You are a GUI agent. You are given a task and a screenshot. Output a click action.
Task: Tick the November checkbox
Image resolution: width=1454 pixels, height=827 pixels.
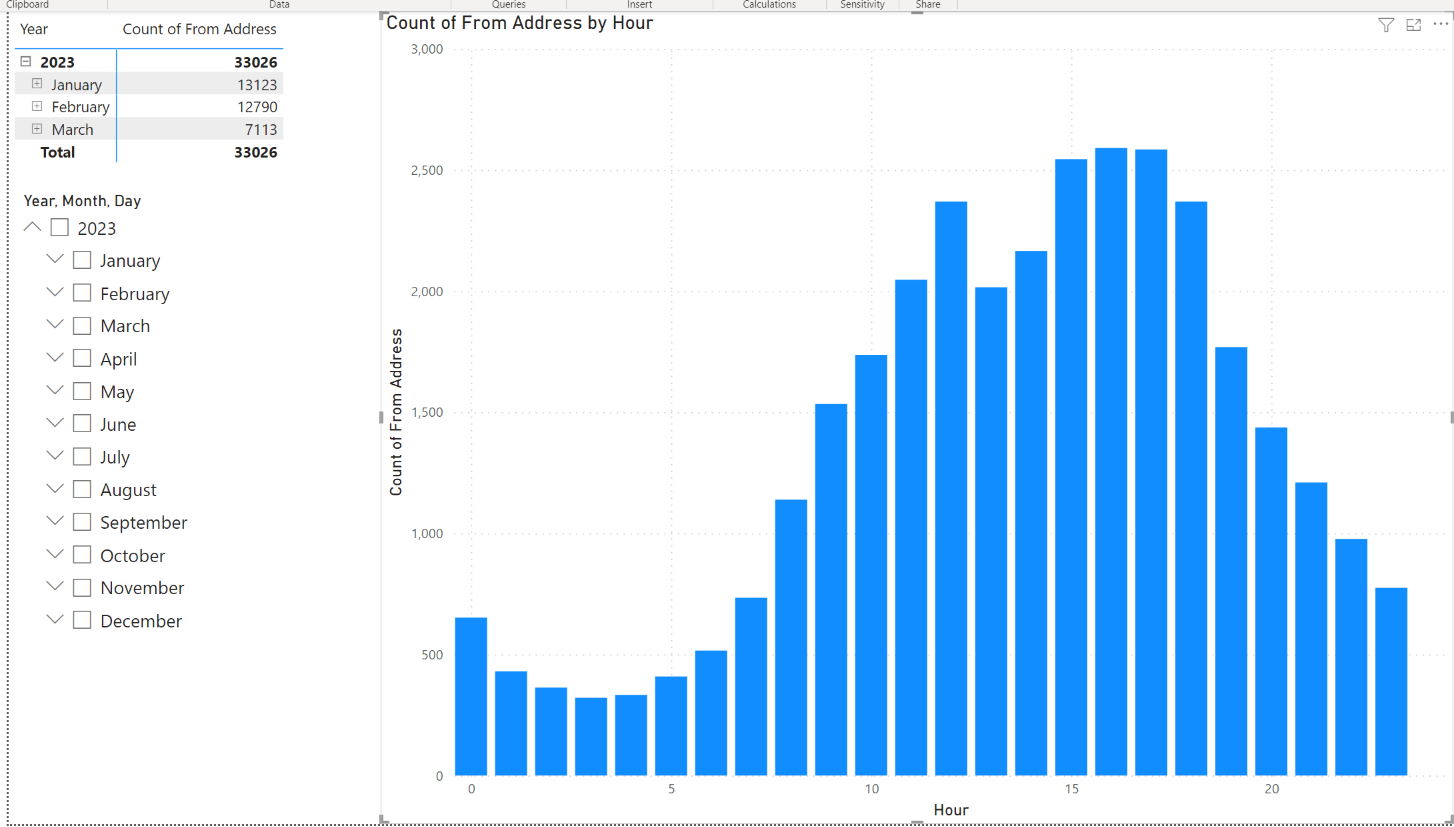point(82,587)
